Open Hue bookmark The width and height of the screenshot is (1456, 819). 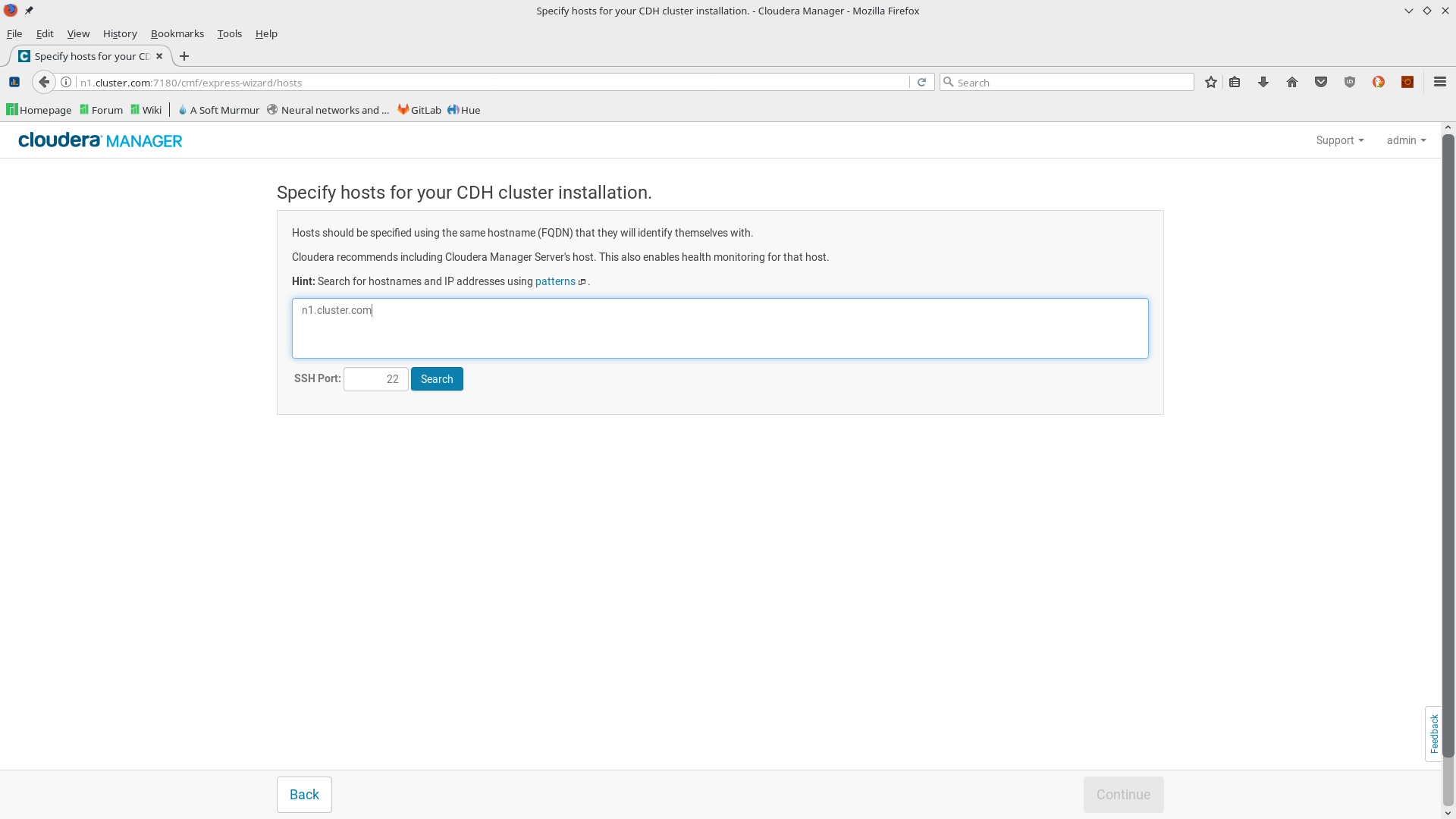463,110
